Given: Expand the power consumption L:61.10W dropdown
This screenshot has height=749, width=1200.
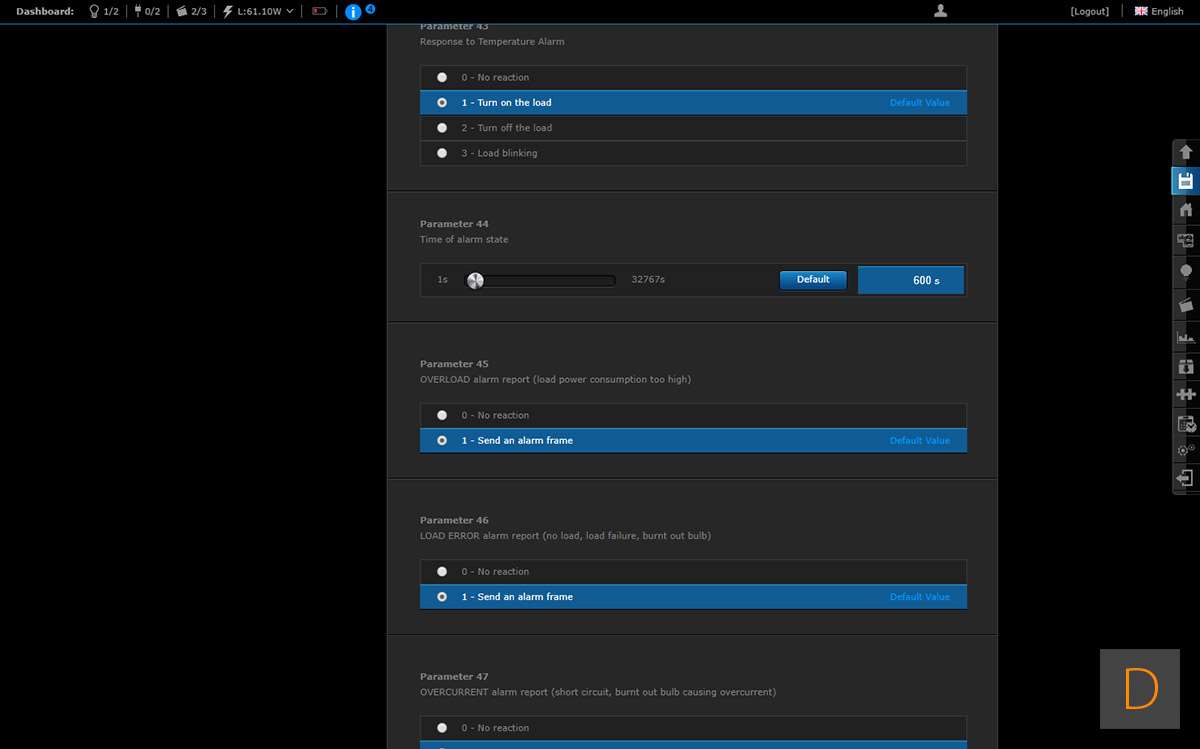Looking at the screenshot, I should click(x=259, y=12).
